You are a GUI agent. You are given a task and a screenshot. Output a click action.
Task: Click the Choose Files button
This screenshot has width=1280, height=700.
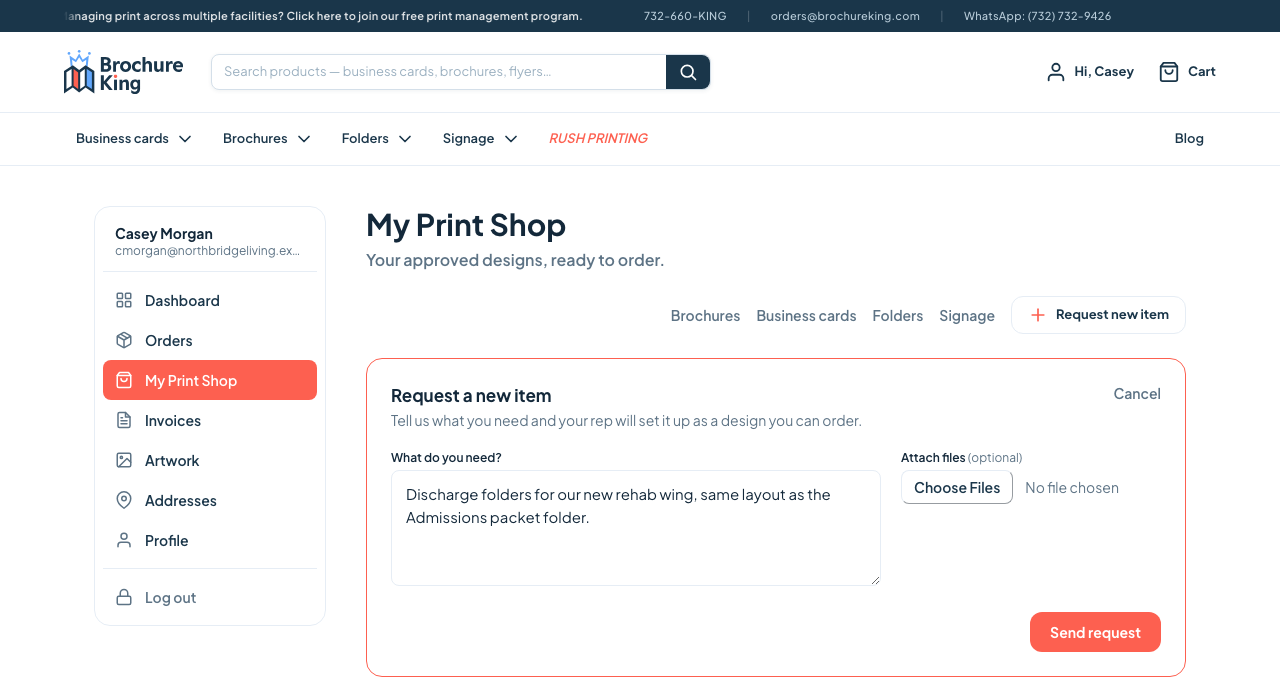point(957,487)
